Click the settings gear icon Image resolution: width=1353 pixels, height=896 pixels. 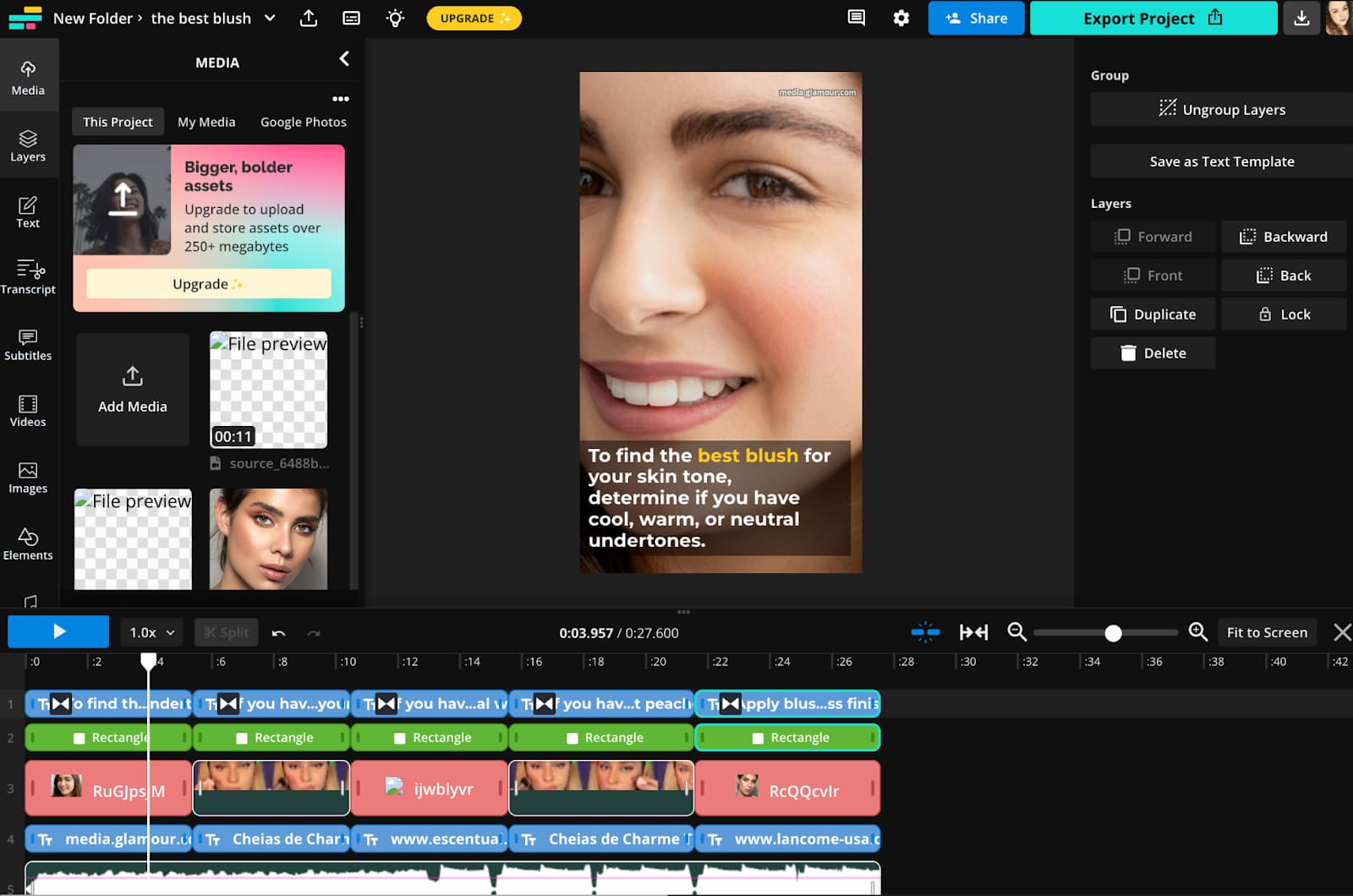point(901,18)
